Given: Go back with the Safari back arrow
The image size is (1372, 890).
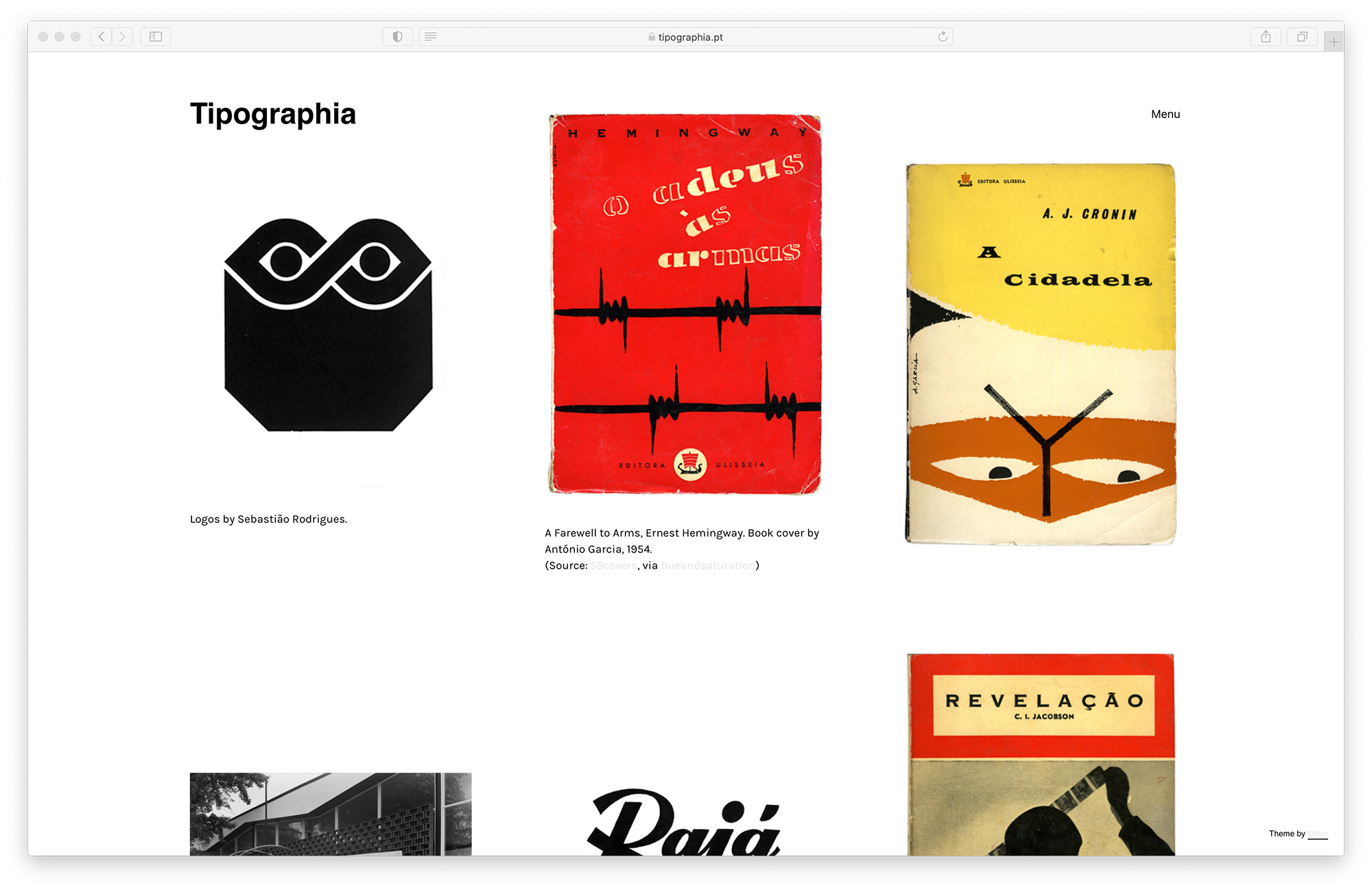Looking at the screenshot, I should click(102, 37).
